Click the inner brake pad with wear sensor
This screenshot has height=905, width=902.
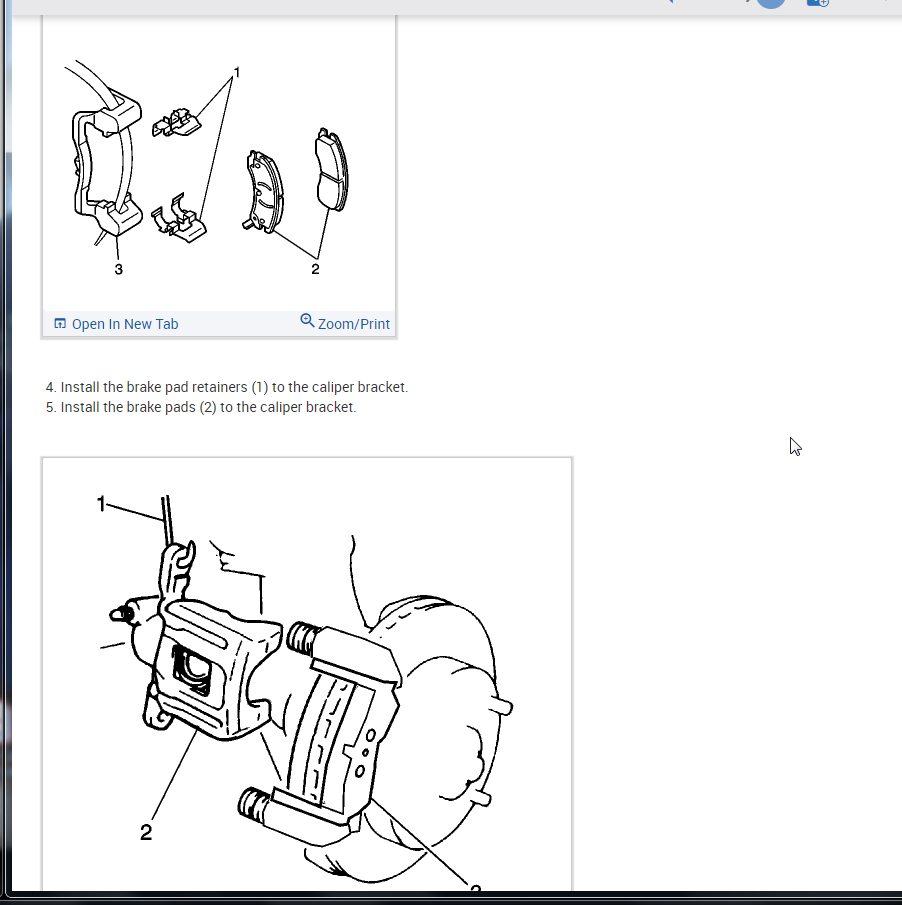[x=264, y=192]
